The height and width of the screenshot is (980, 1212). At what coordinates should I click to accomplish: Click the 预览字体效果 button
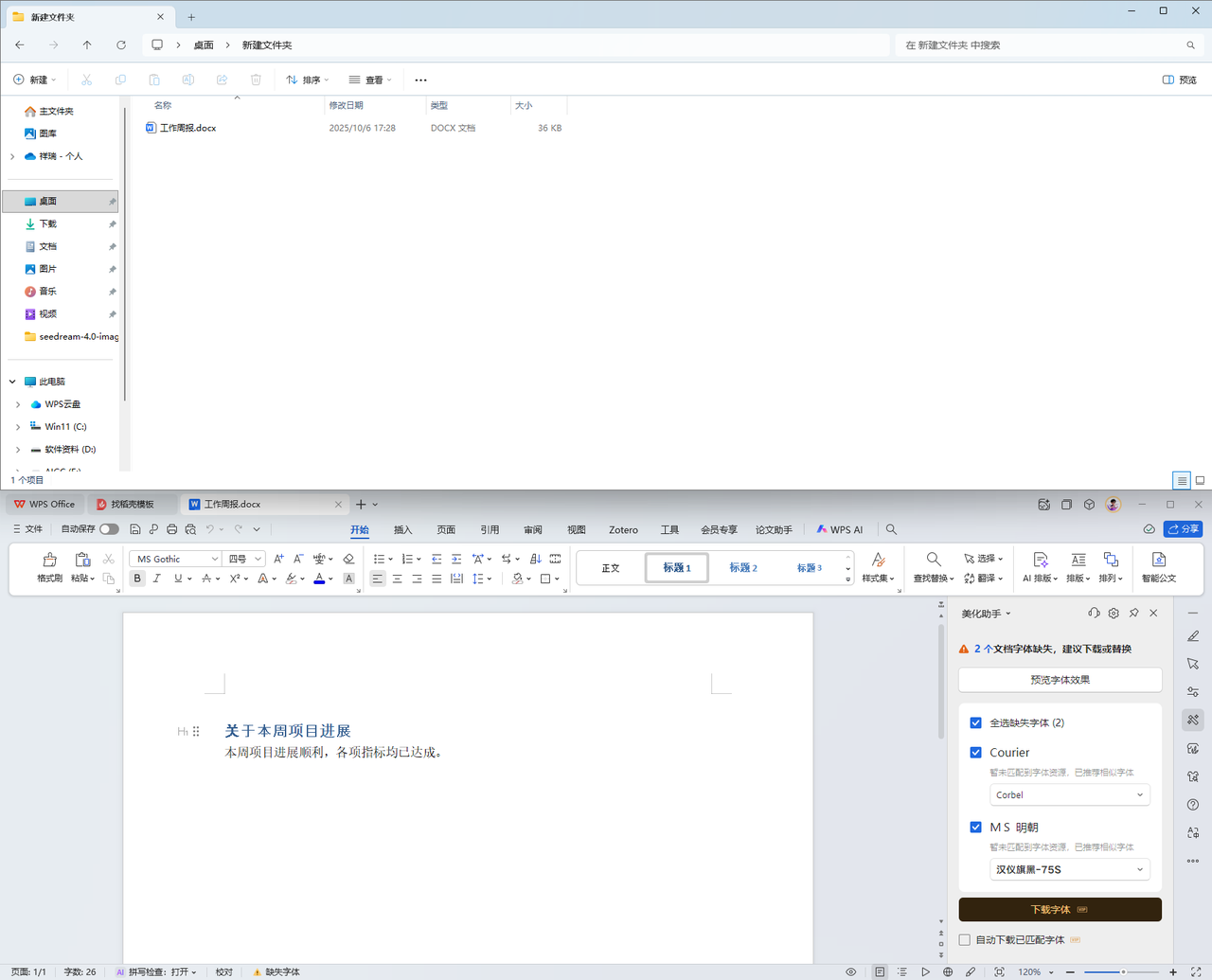point(1060,680)
